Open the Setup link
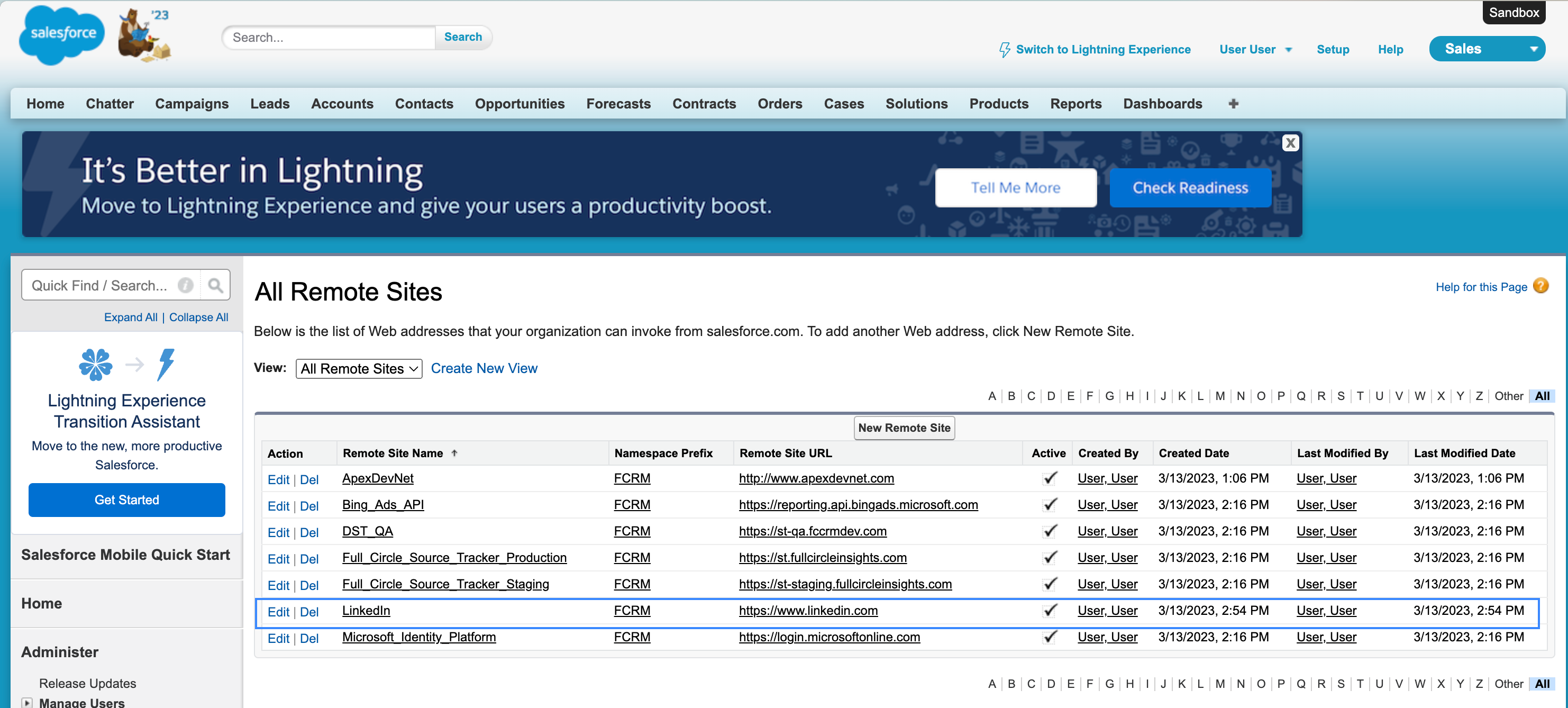1568x708 pixels. (x=1333, y=49)
